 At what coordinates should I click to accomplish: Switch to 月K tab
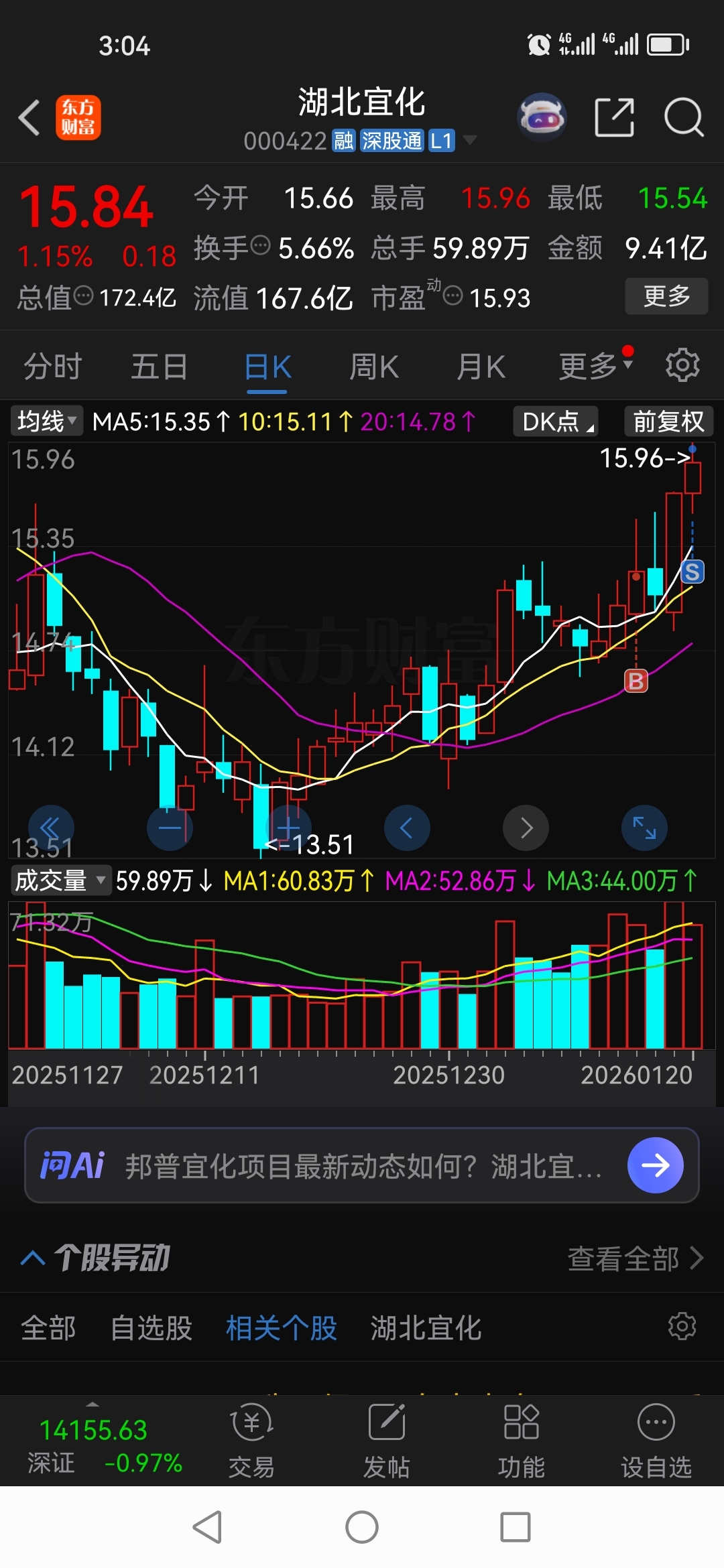point(481,367)
